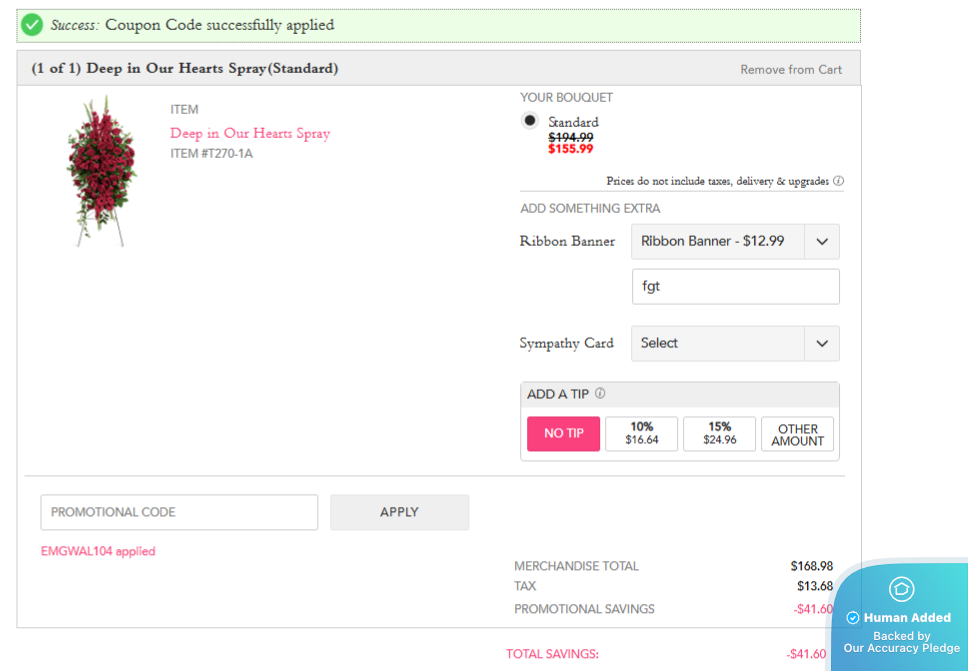The image size is (968, 671).
Task: Click the ribbon banner text field containing fgt
Action: pos(735,286)
